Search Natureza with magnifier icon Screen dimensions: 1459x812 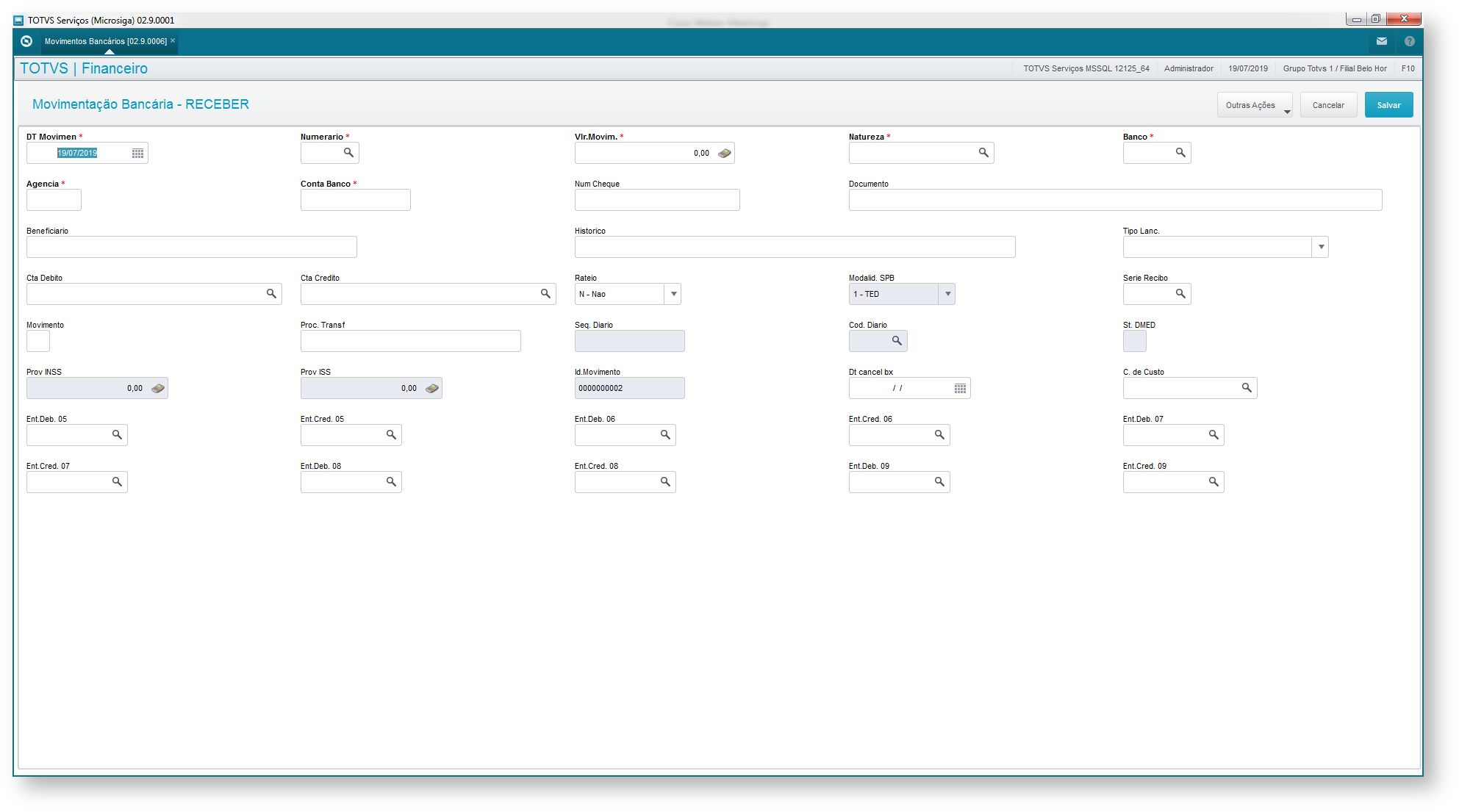click(x=983, y=153)
